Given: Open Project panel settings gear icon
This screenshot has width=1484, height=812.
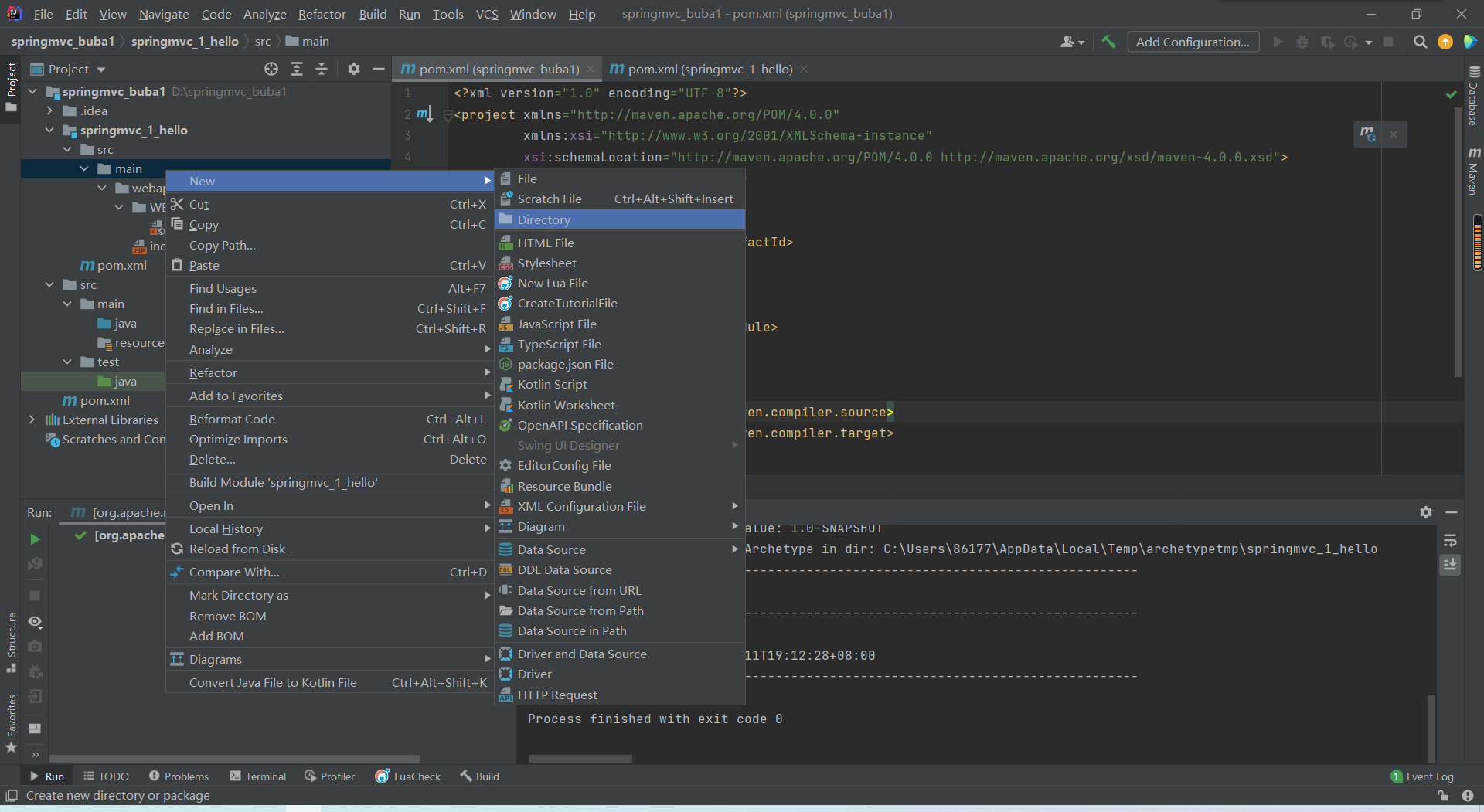Looking at the screenshot, I should point(354,69).
